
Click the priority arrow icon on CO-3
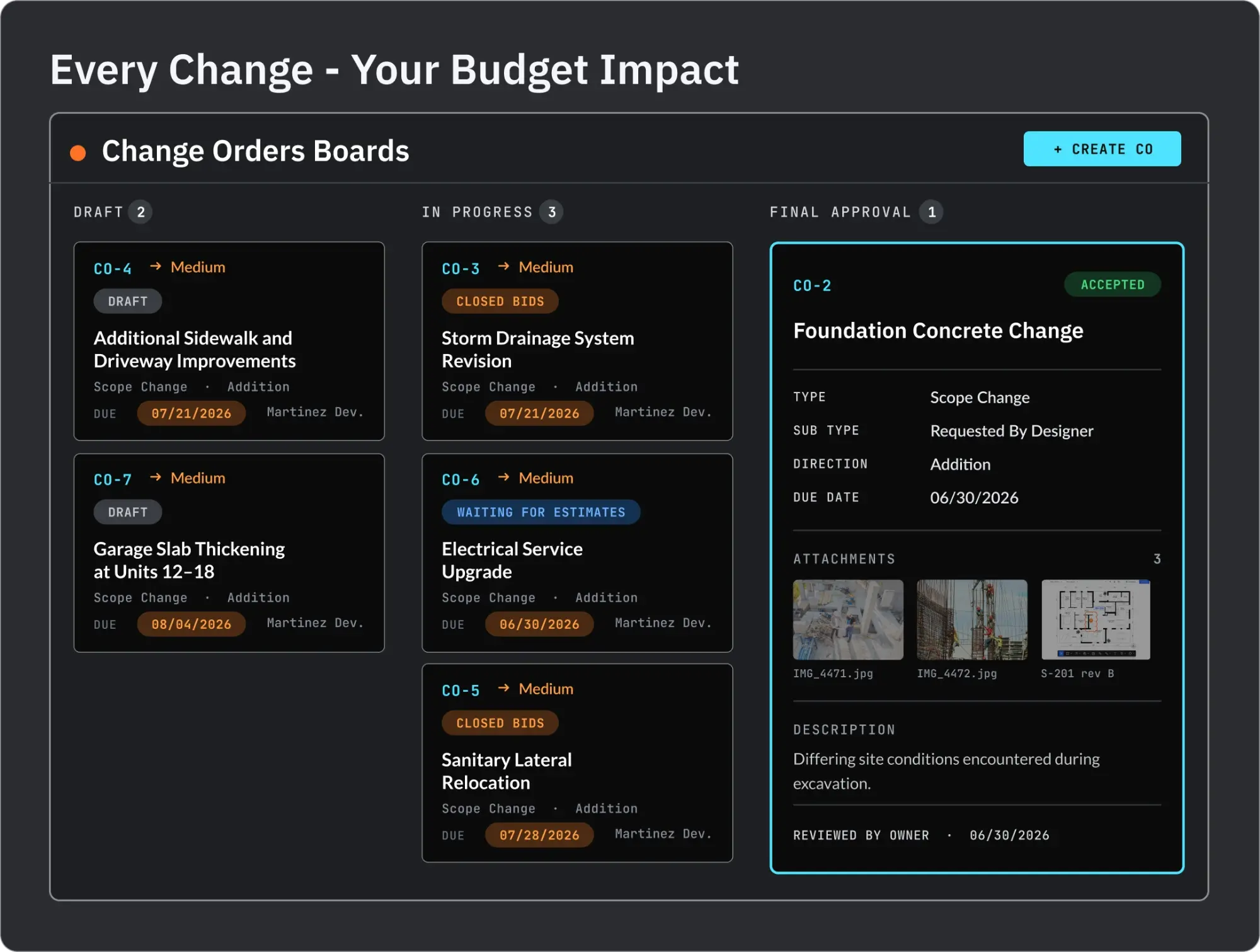(x=503, y=267)
